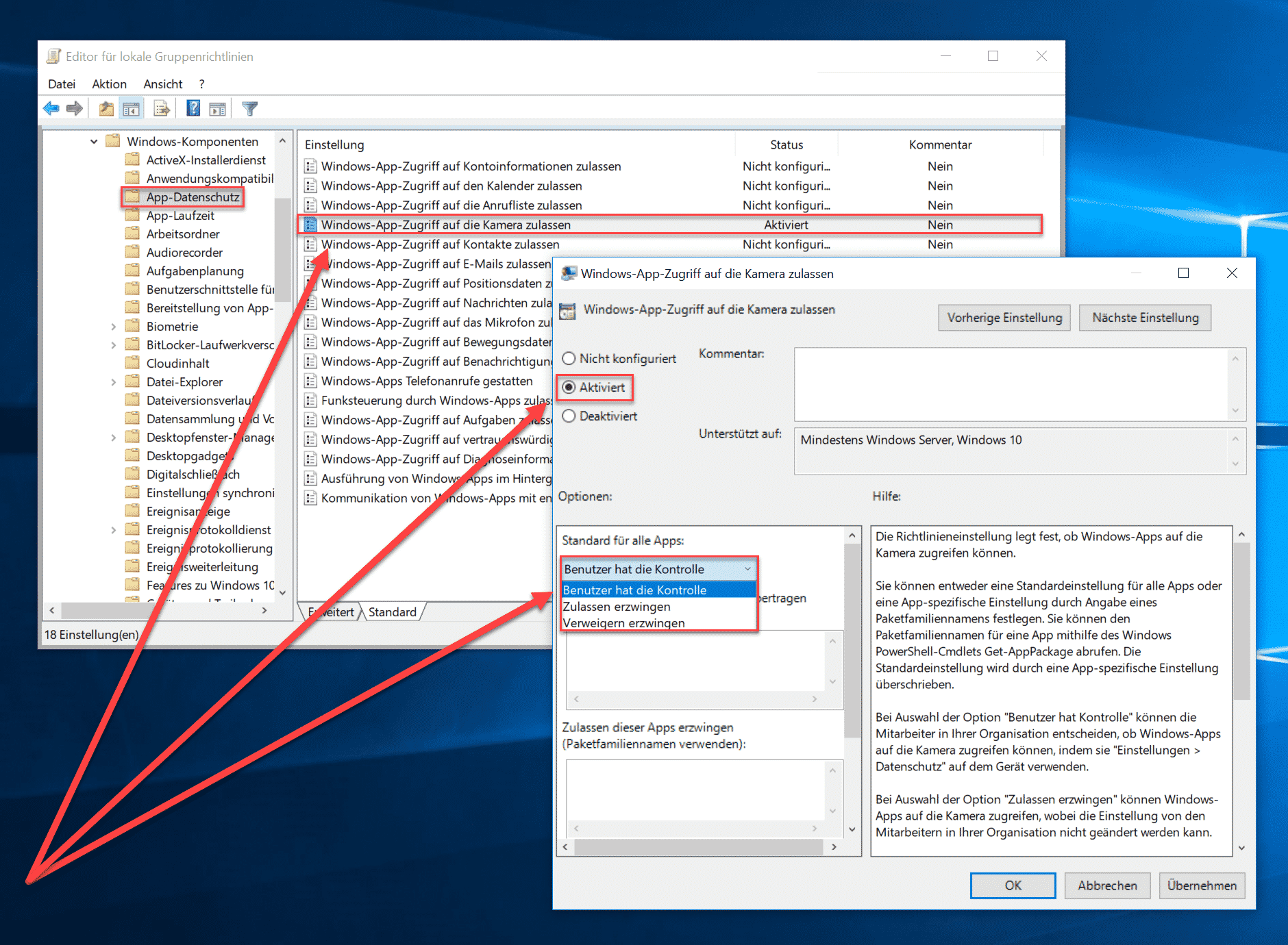Viewport: 1288px width, 945px height.
Task: Sort by the Status column header
Action: point(787,144)
